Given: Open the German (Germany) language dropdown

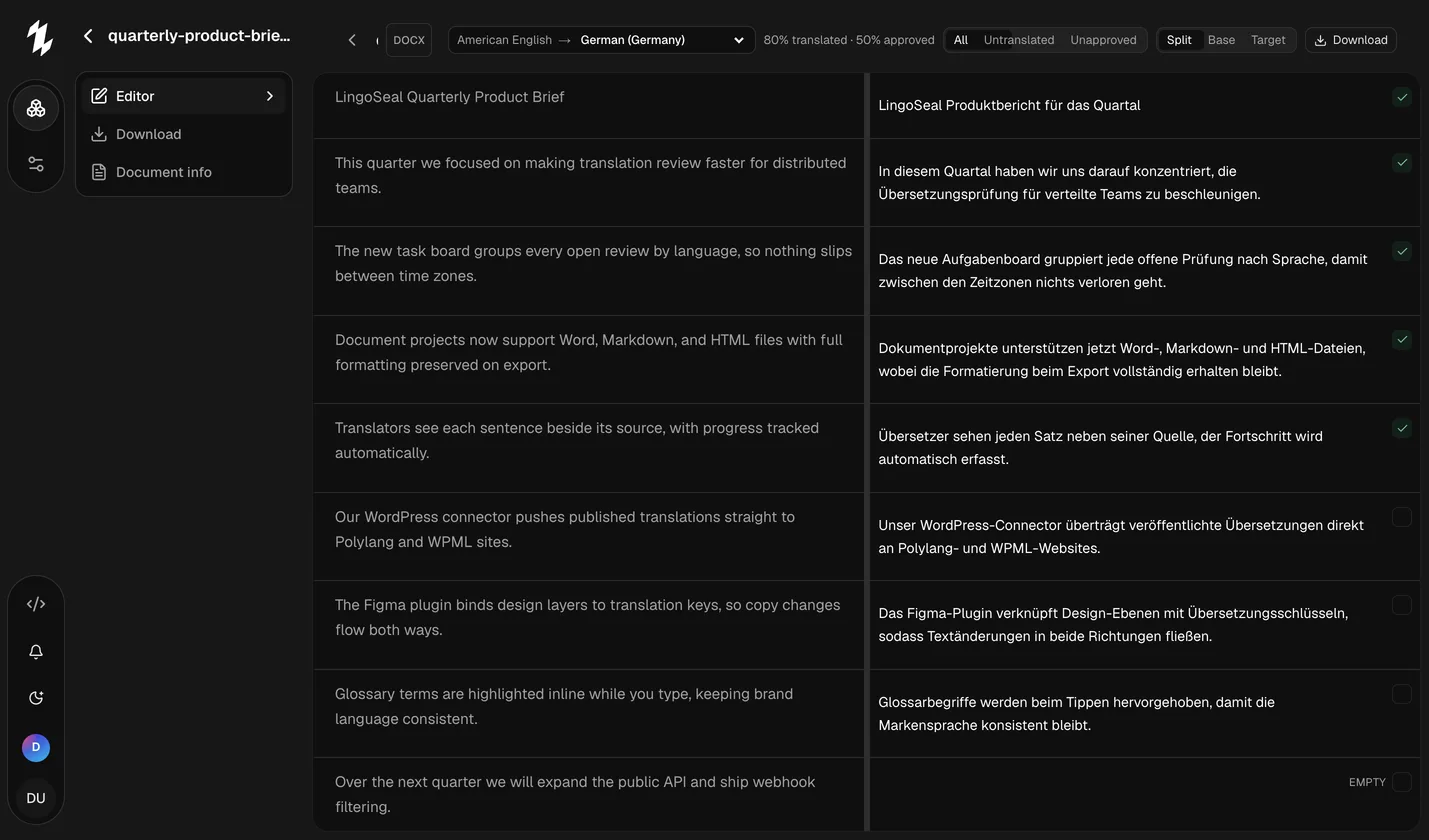Looking at the screenshot, I should [x=602, y=40].
